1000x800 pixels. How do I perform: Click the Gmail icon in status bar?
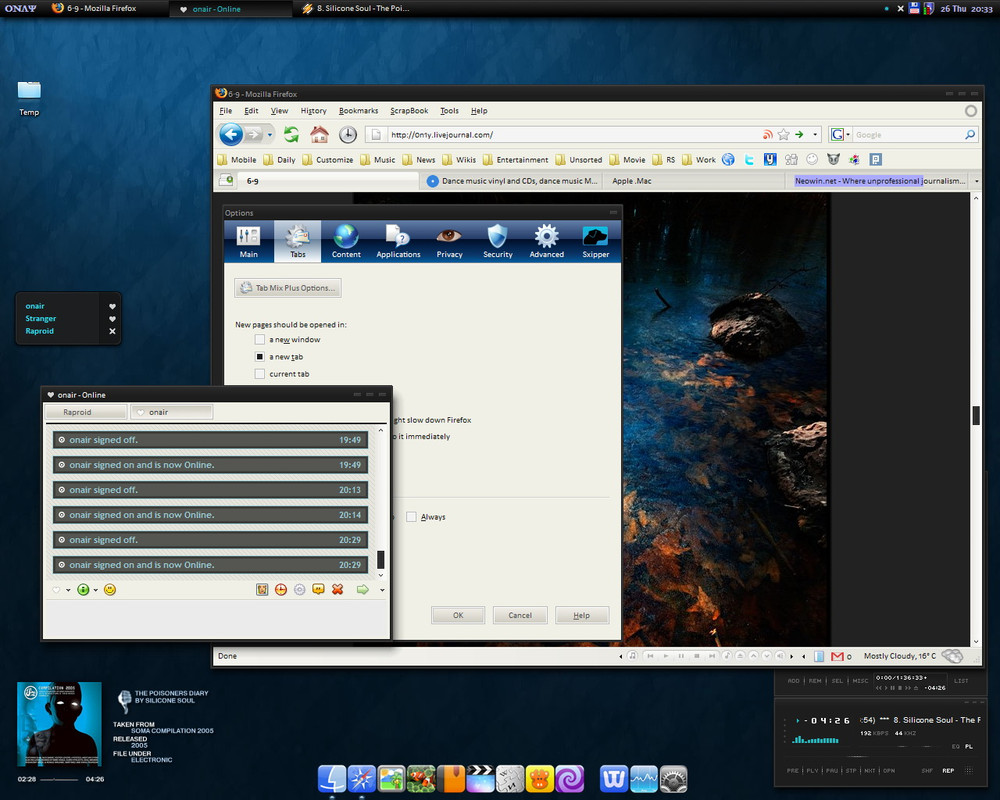(837, 656)
